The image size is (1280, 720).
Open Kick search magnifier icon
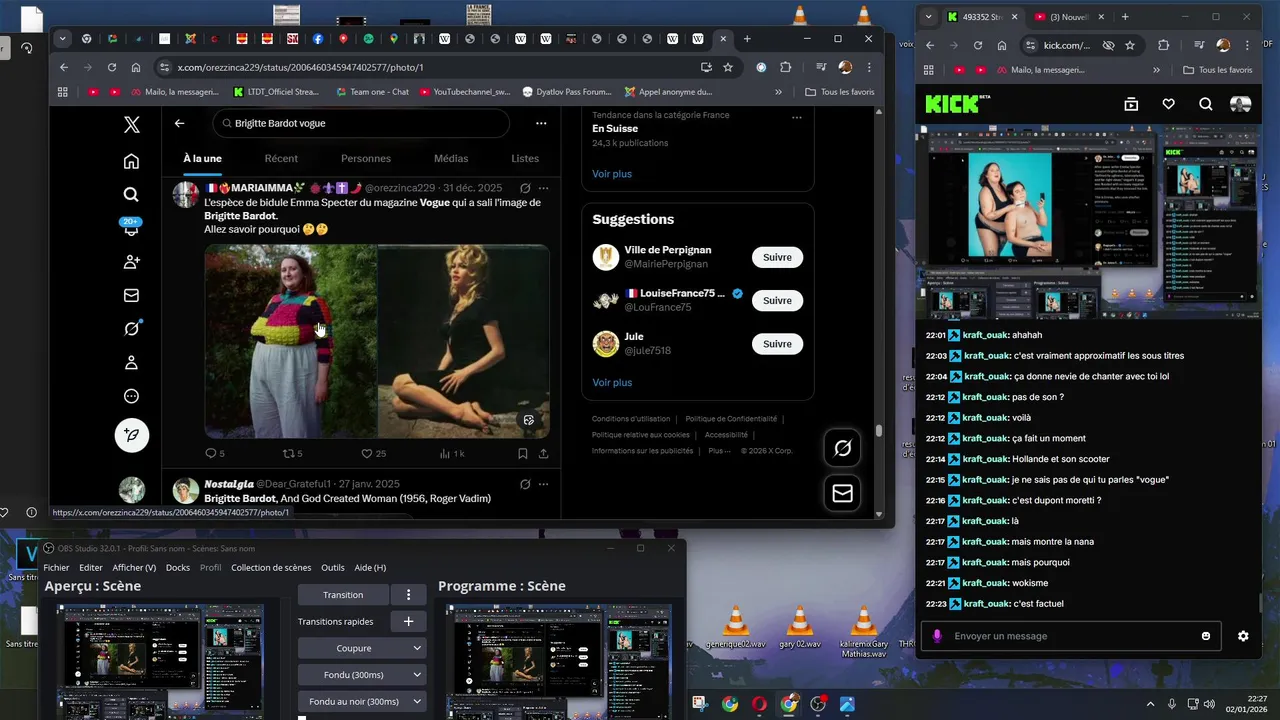coord(1205,104)
